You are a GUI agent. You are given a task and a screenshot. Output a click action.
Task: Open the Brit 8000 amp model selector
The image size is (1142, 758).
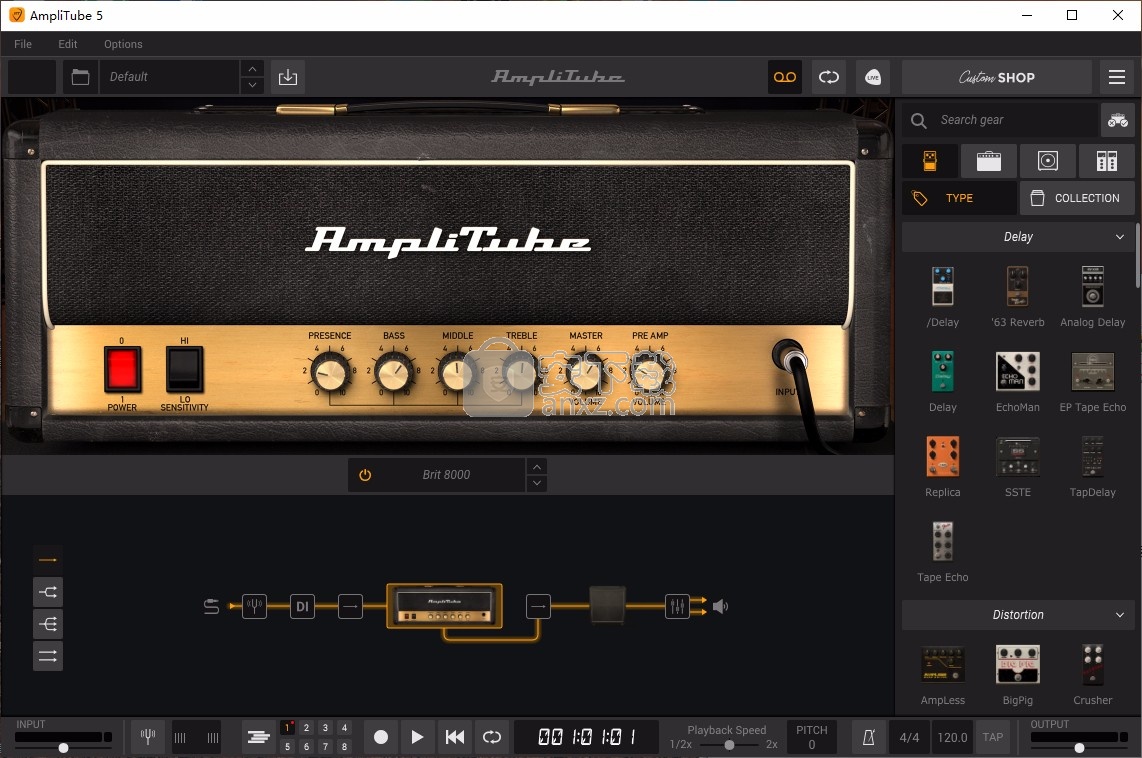[x=446, y=475]
